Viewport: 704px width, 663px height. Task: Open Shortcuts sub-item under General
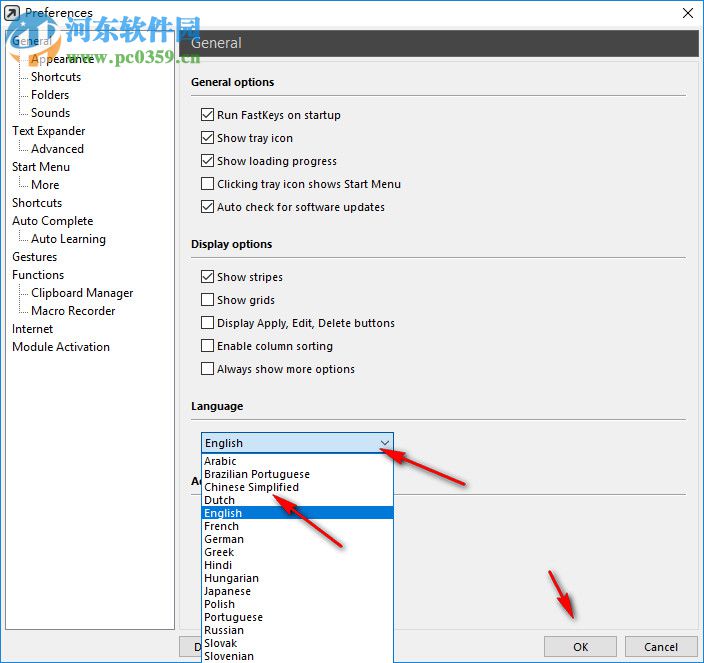(x=56, y=77)
